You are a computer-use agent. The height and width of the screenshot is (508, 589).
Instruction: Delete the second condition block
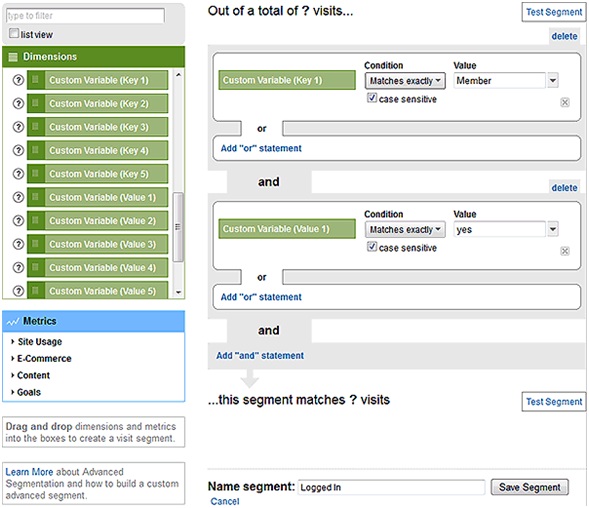click(x=564, y=188)
